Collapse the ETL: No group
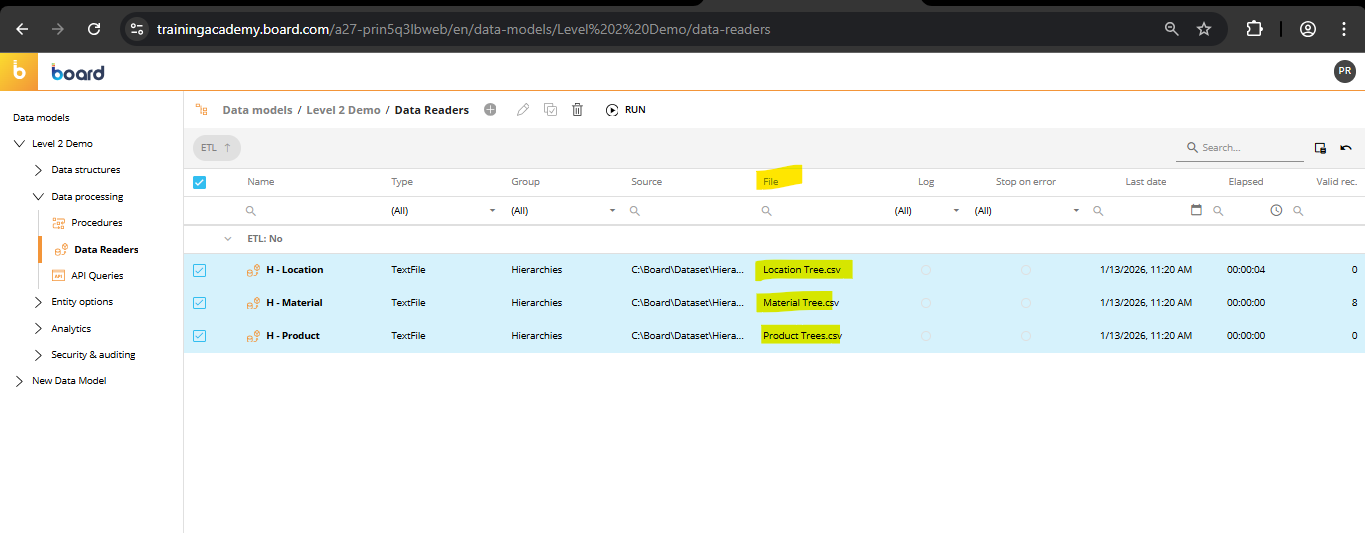 pyautogui.click(x=228, y=239)
